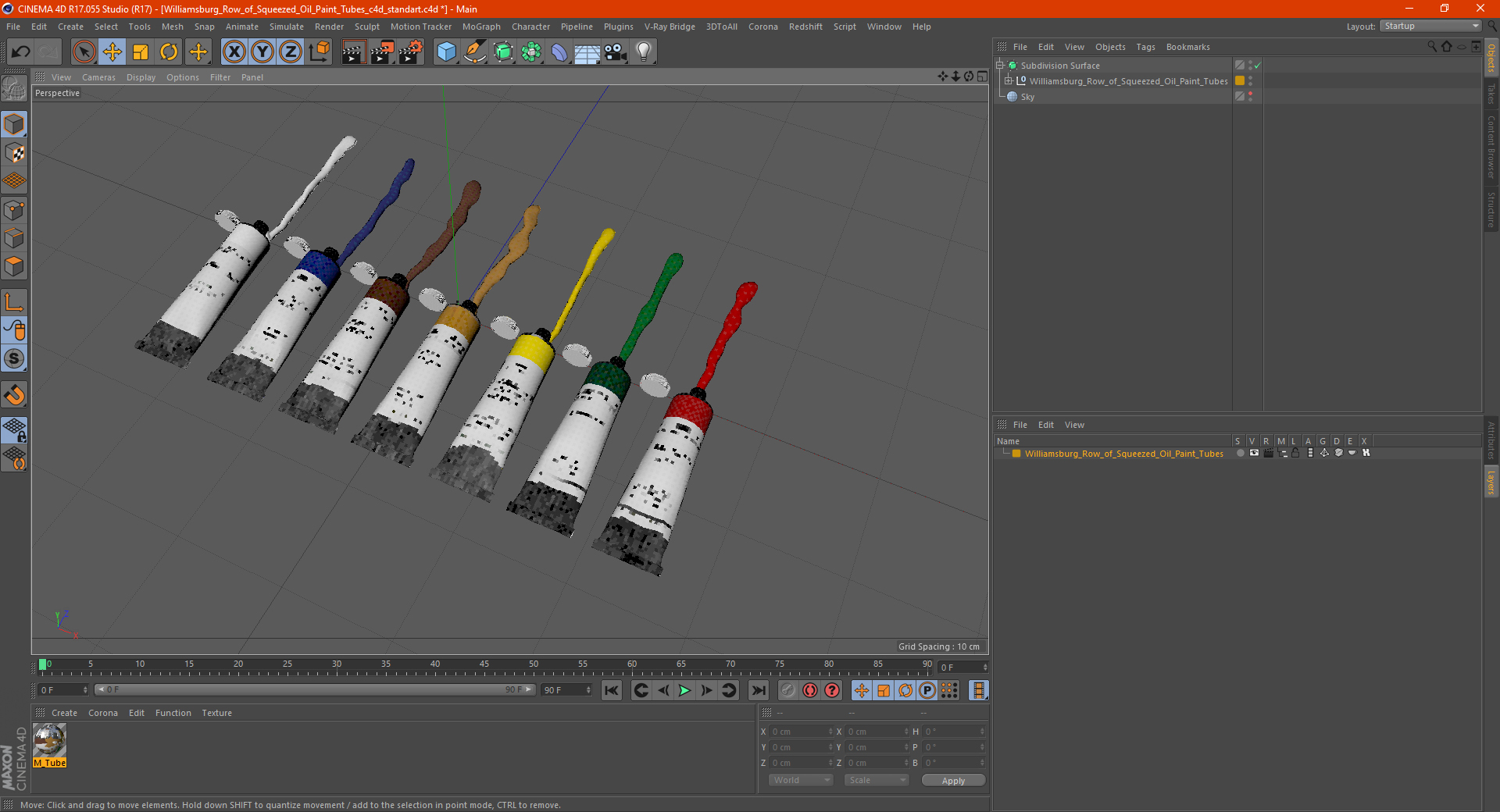Image resolution: width=1500 pixels, height=812 pixels.
Task: Open the deformer objects icon
Action: [559, 52]
